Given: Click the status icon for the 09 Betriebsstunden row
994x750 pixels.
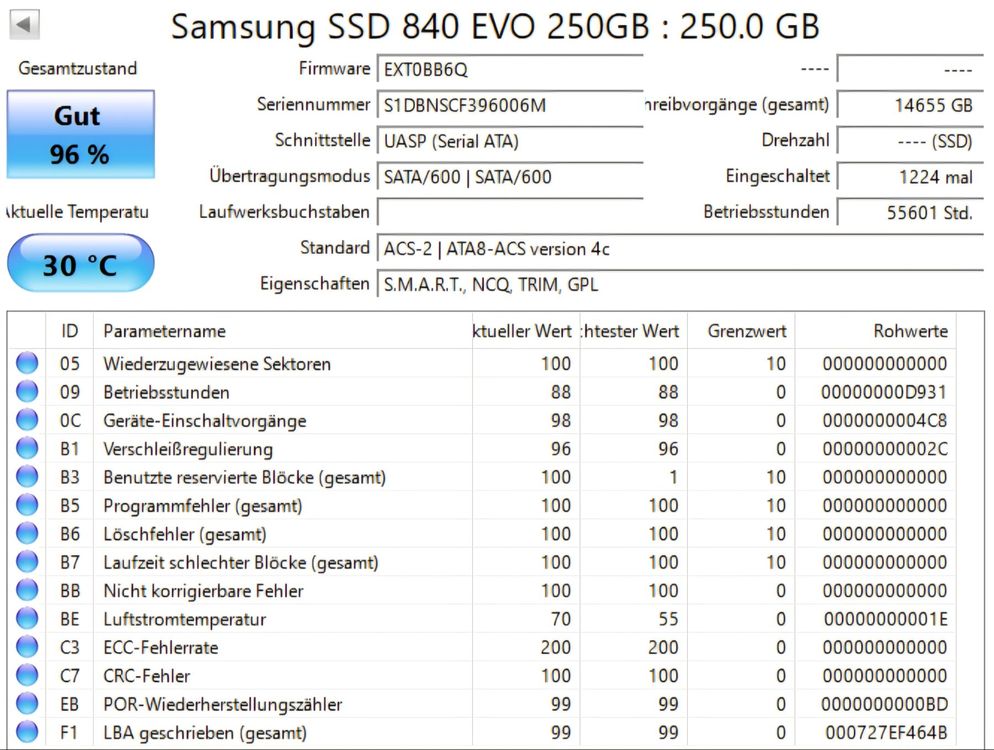Looking at the screenshot, I should tap(27, 392).
